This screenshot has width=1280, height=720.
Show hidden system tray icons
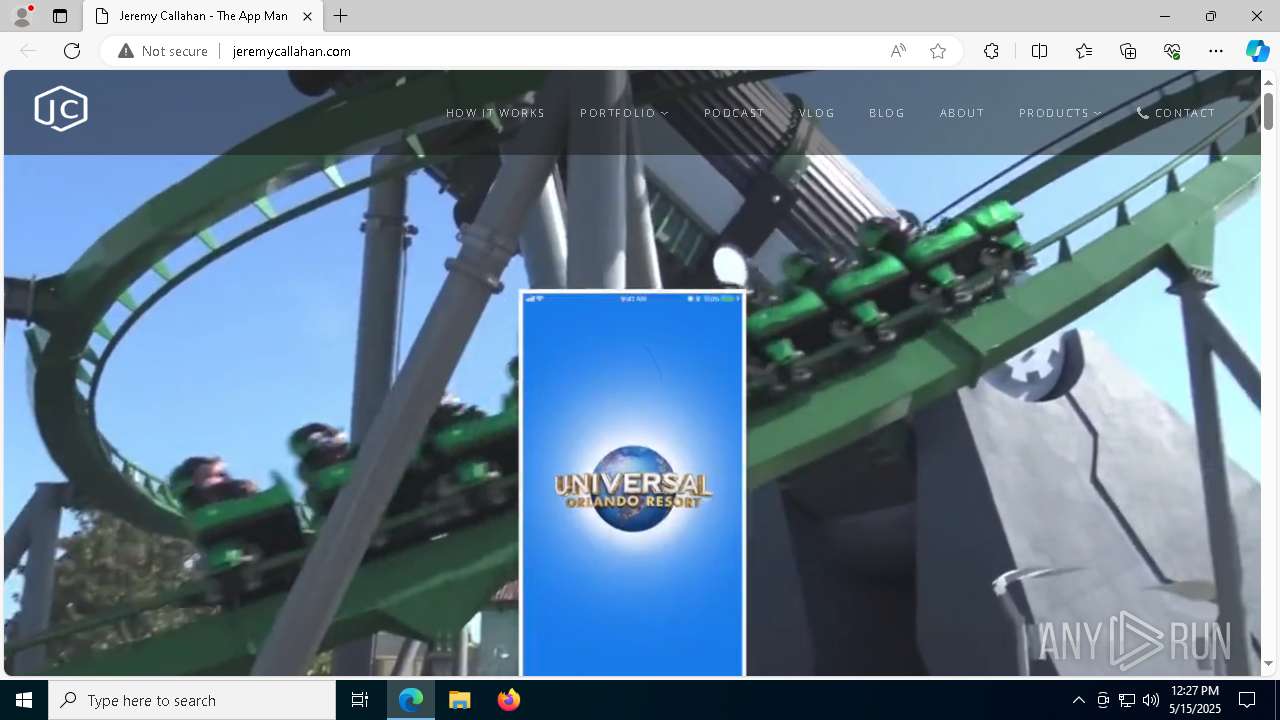pos(1078,700)
